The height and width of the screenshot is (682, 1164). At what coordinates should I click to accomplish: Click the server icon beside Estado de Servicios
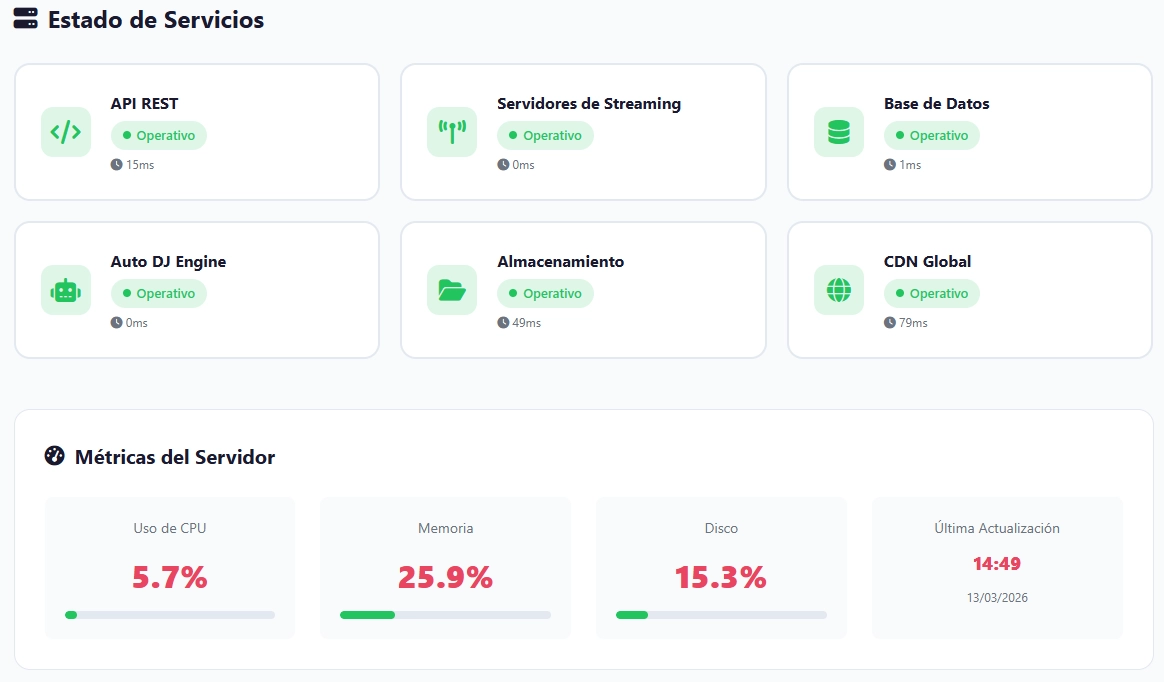[26, 19]
